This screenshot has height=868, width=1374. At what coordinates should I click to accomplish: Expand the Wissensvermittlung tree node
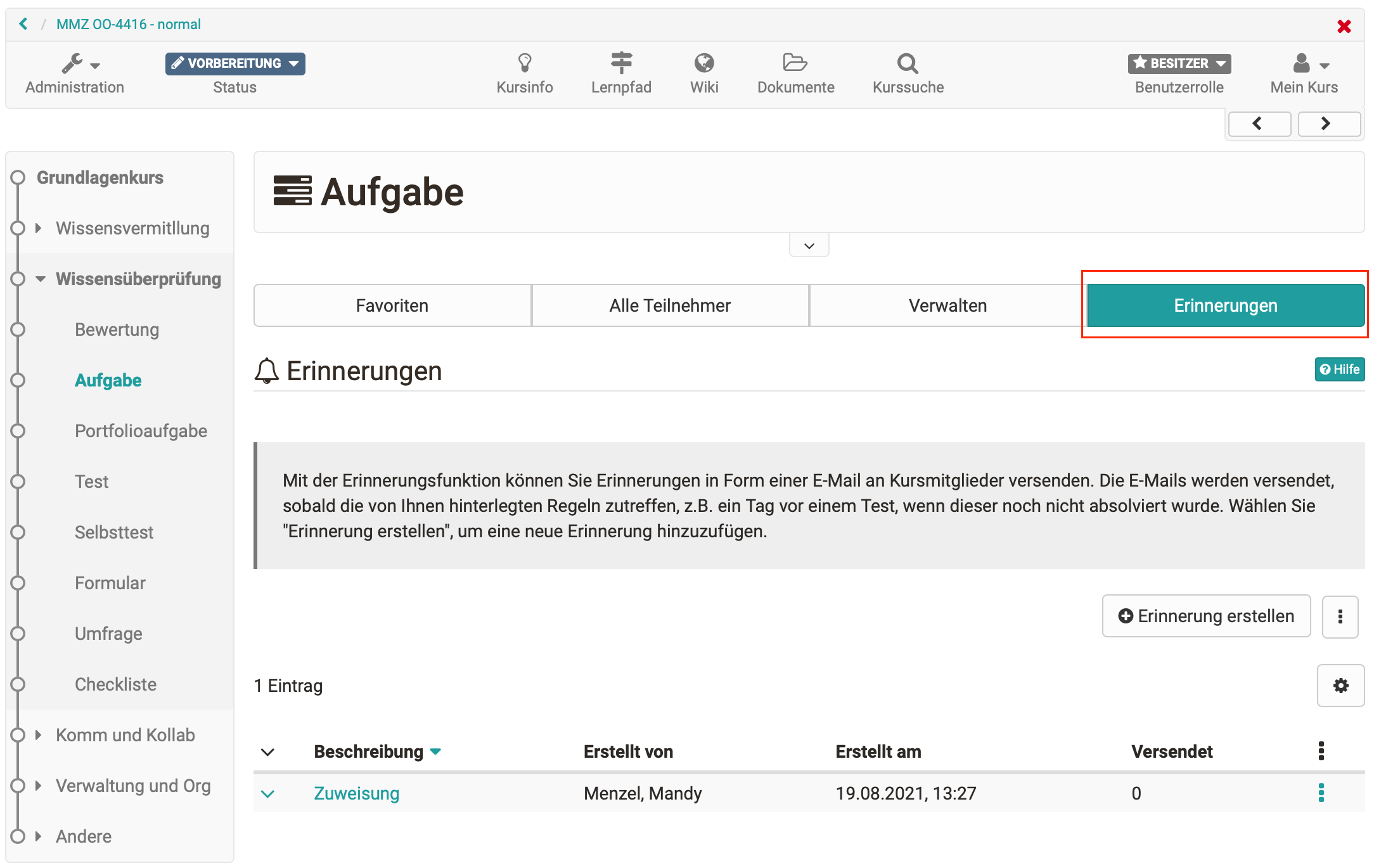(39, 228)
